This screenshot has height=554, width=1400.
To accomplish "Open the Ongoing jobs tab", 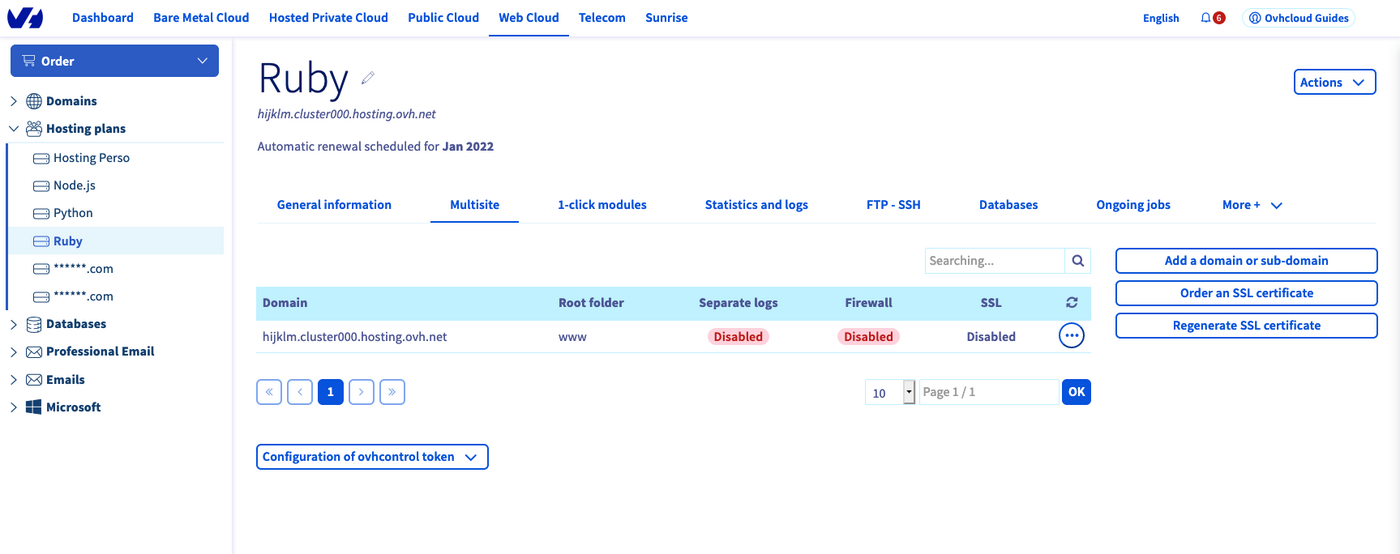I will tap(1133, 205).
